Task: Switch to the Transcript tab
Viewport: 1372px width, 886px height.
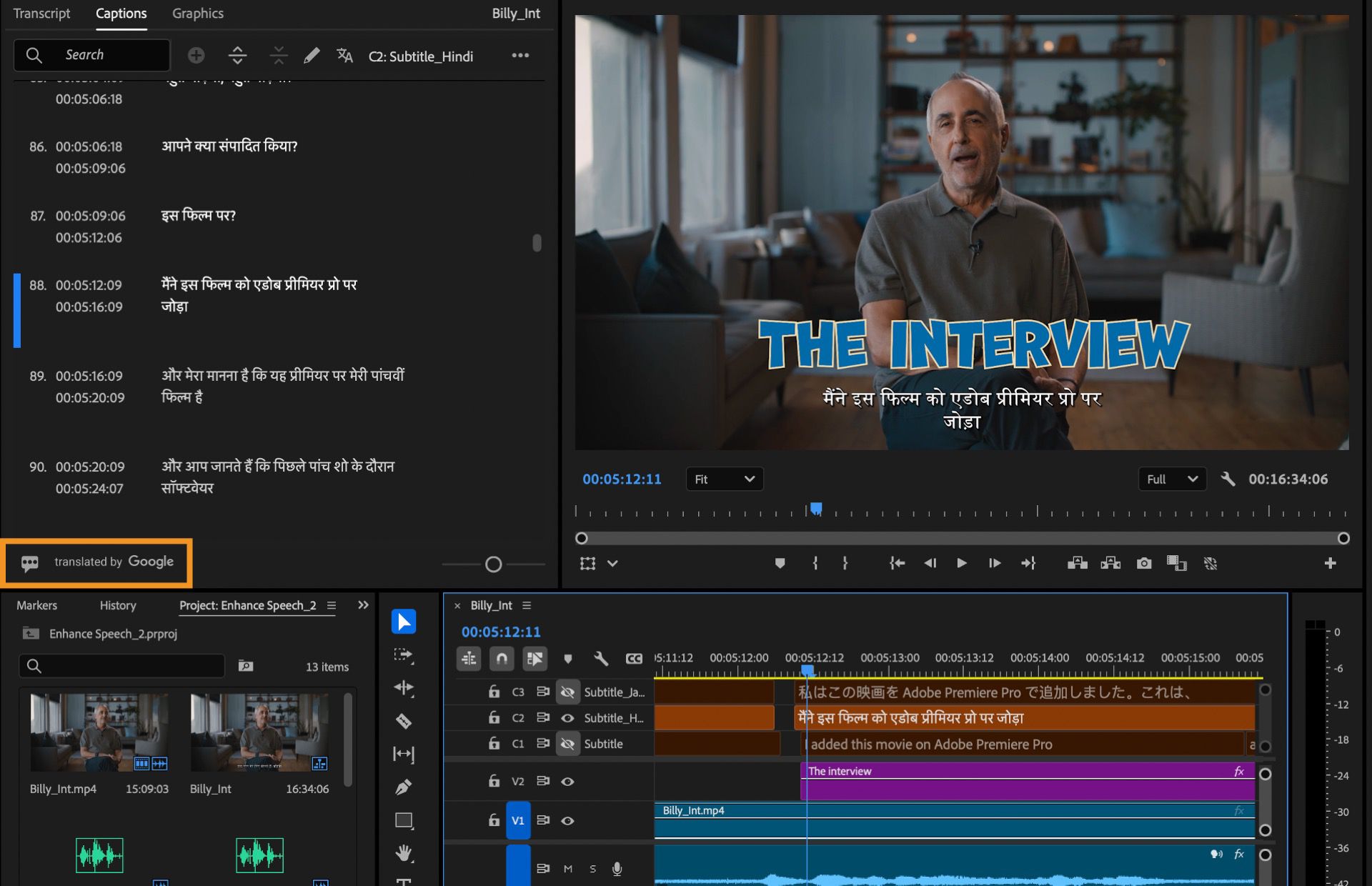Action: pos(42,14)
